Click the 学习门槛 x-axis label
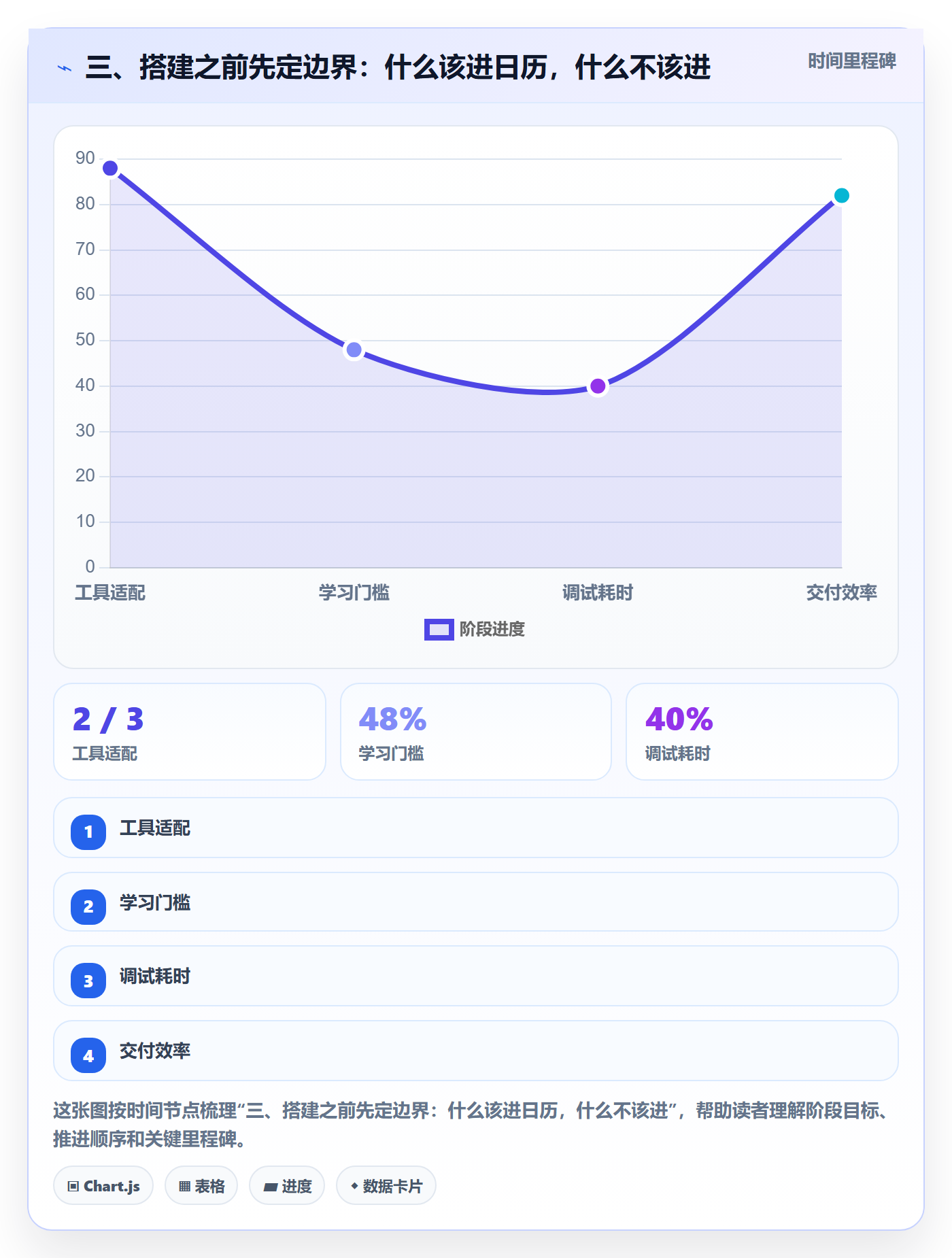Image resolution: width=952 pixels, height=1258 pixels. tap(354, 593)
